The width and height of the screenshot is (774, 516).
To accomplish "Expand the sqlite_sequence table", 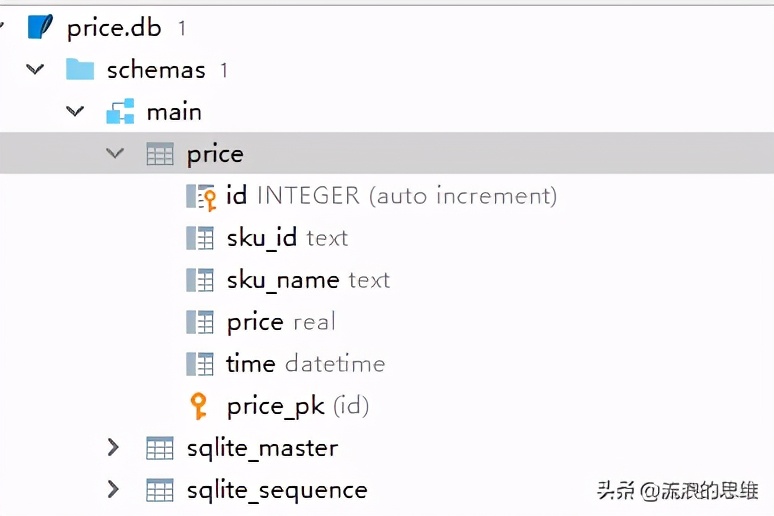I will click(x=114, y=490).
